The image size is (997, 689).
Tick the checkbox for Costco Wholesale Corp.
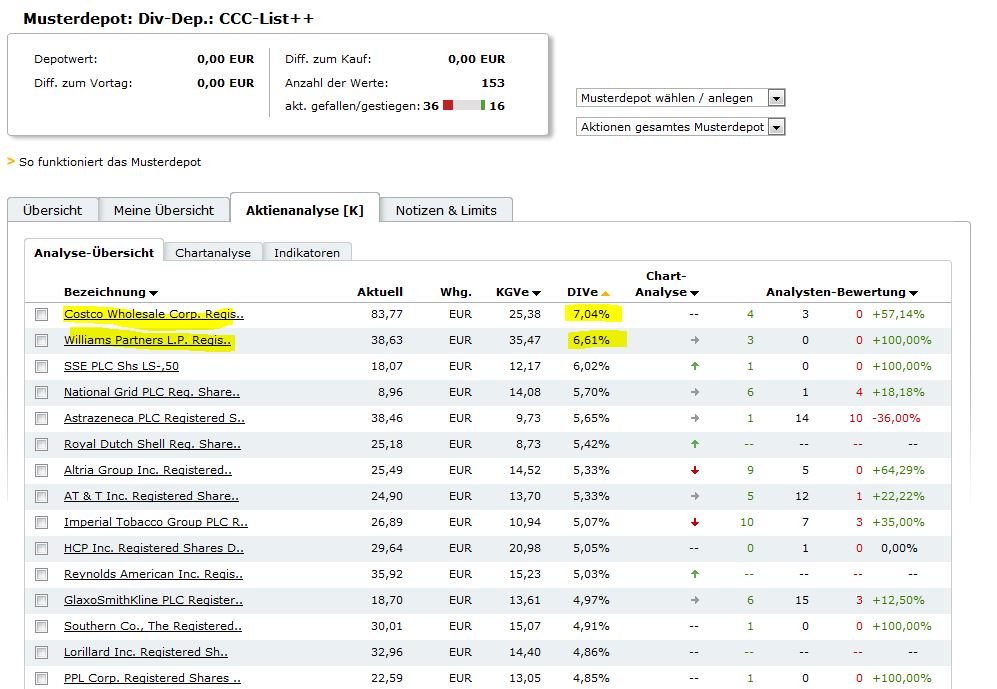pyautogui.click(x=41, y=314)
